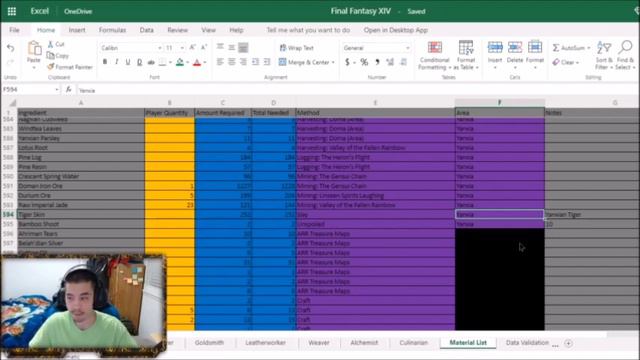This screenshot has height=360, width=640.
Task: Open the Office app launcher grid
Action: tap(12, 11)
